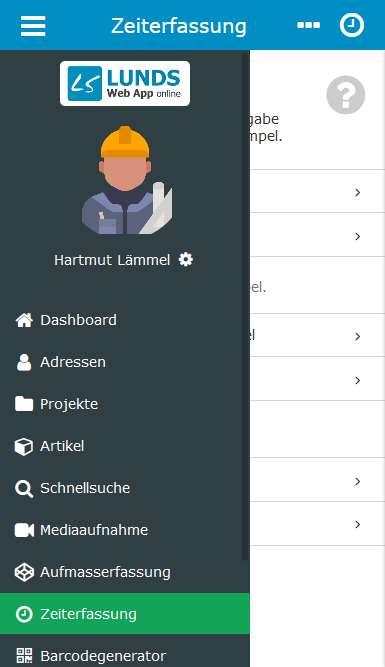This screenshot has width=385, height=667.
Task: Click the Mediaaufnahme video camera icon
Action: [x=24, y=530]
